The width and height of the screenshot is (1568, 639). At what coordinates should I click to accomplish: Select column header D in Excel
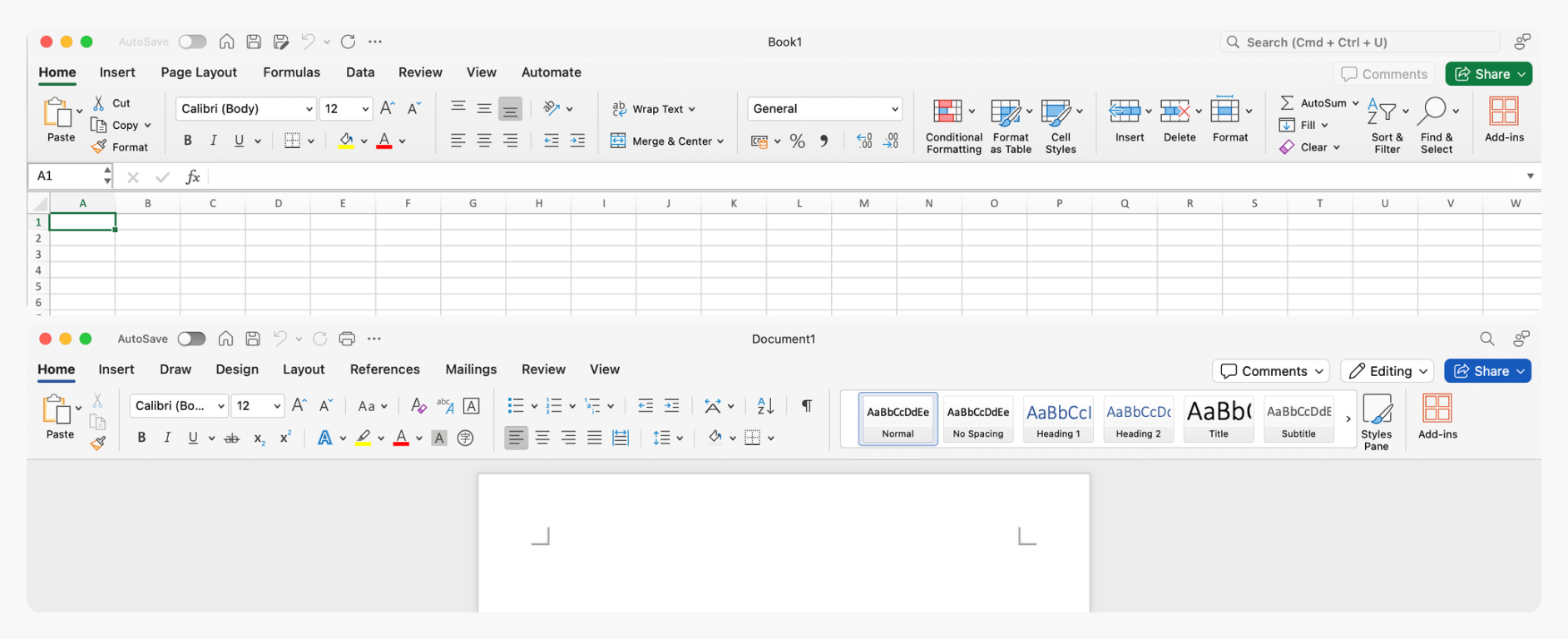click(278, 203)
